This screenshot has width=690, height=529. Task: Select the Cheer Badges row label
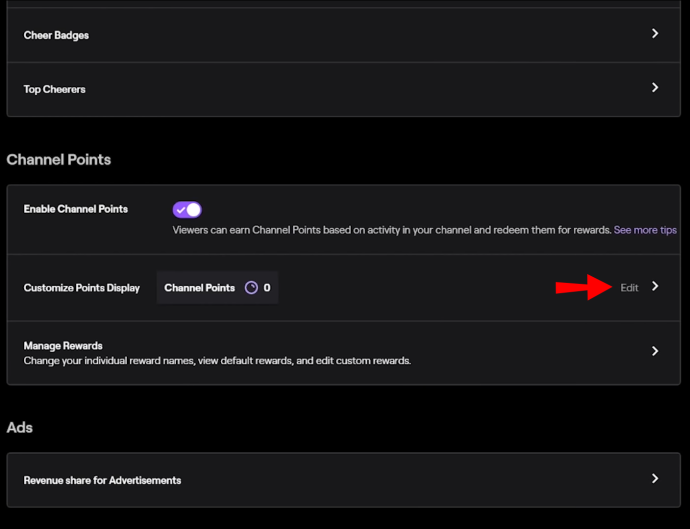click(56, 35)
